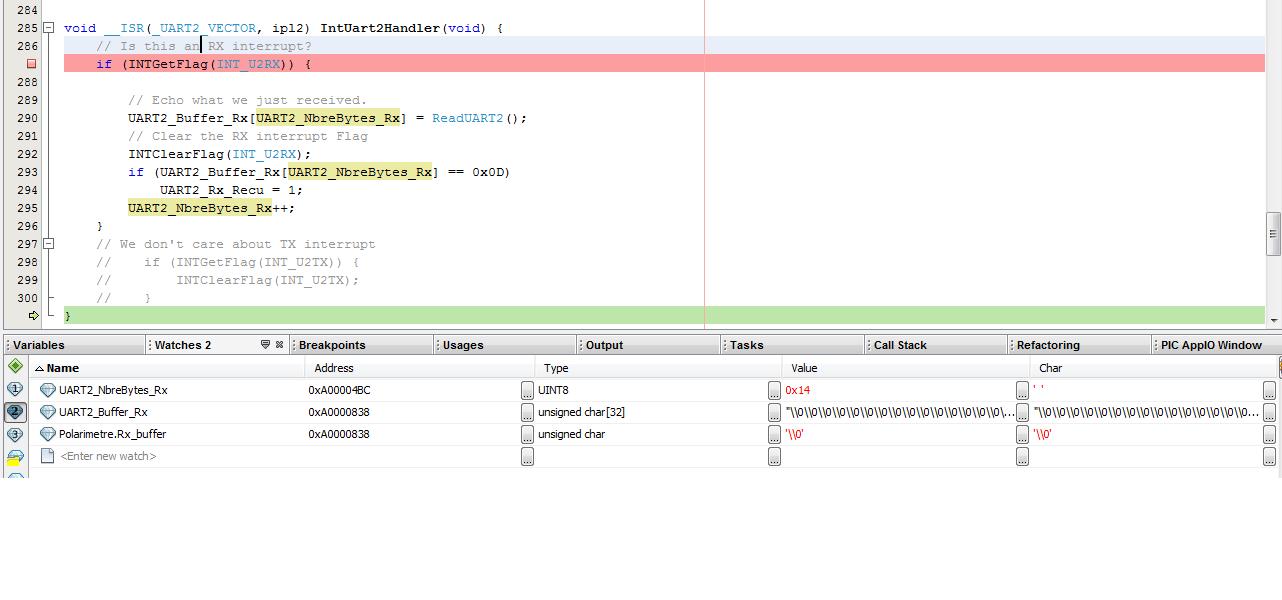Sort watches by the Name column header
Image resolution: width=1282 pixels, height=600 pixels.
[x=167, y=368]
